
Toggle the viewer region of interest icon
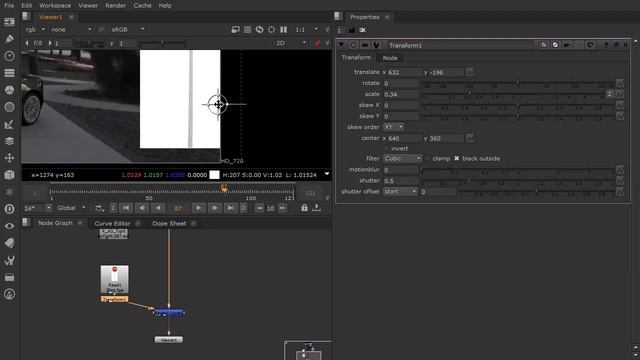(271, 29)
